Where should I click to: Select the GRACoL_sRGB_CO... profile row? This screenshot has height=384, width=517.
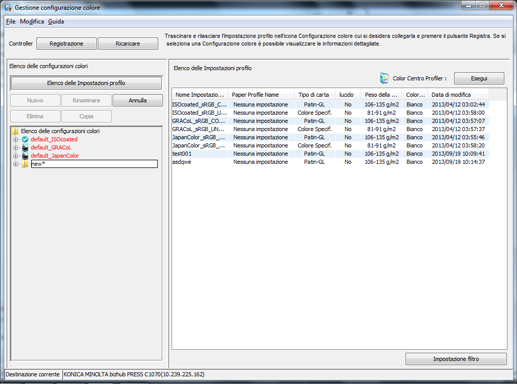(331, 121)
